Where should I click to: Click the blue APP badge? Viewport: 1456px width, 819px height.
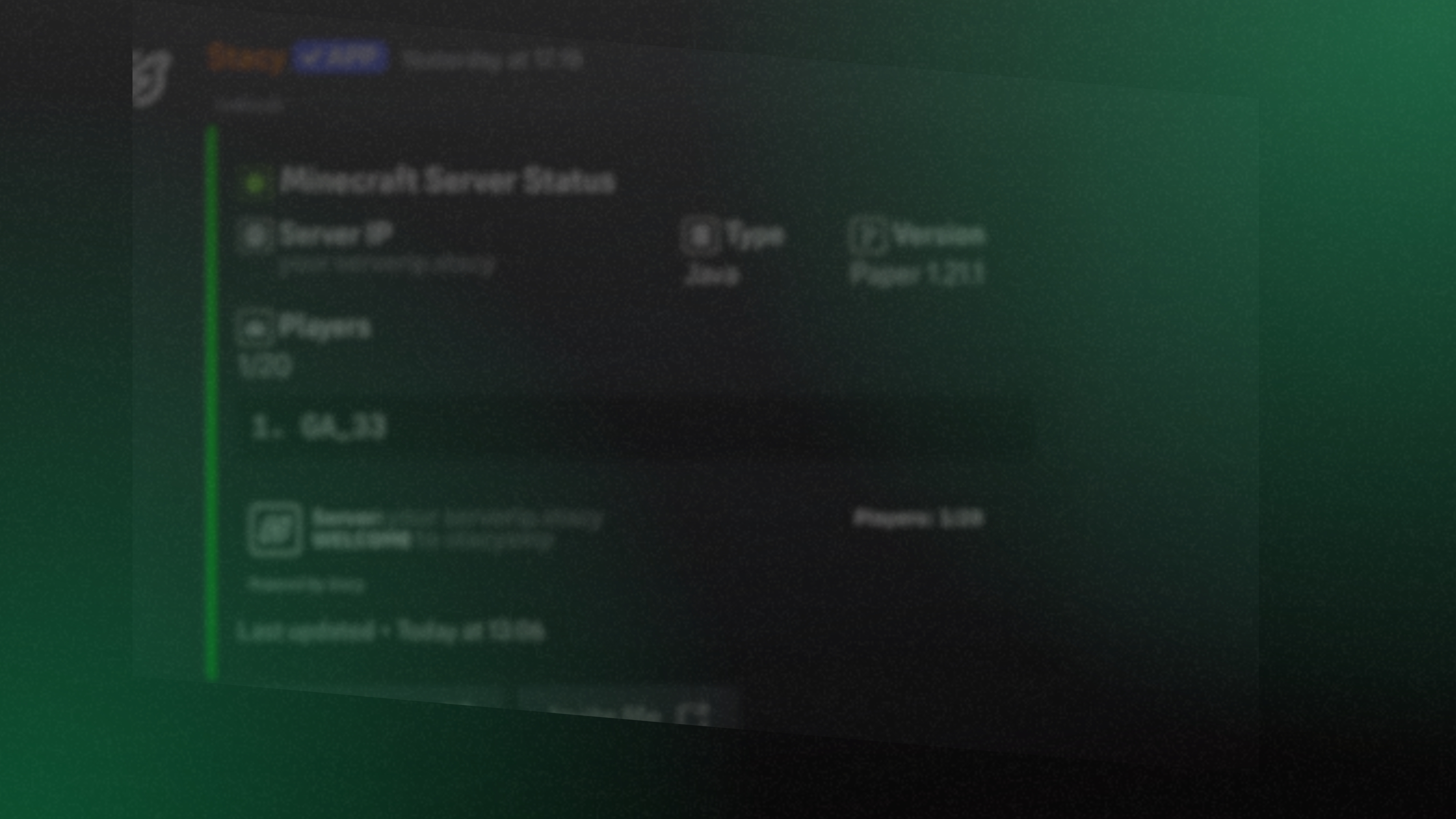coord(339,56)
